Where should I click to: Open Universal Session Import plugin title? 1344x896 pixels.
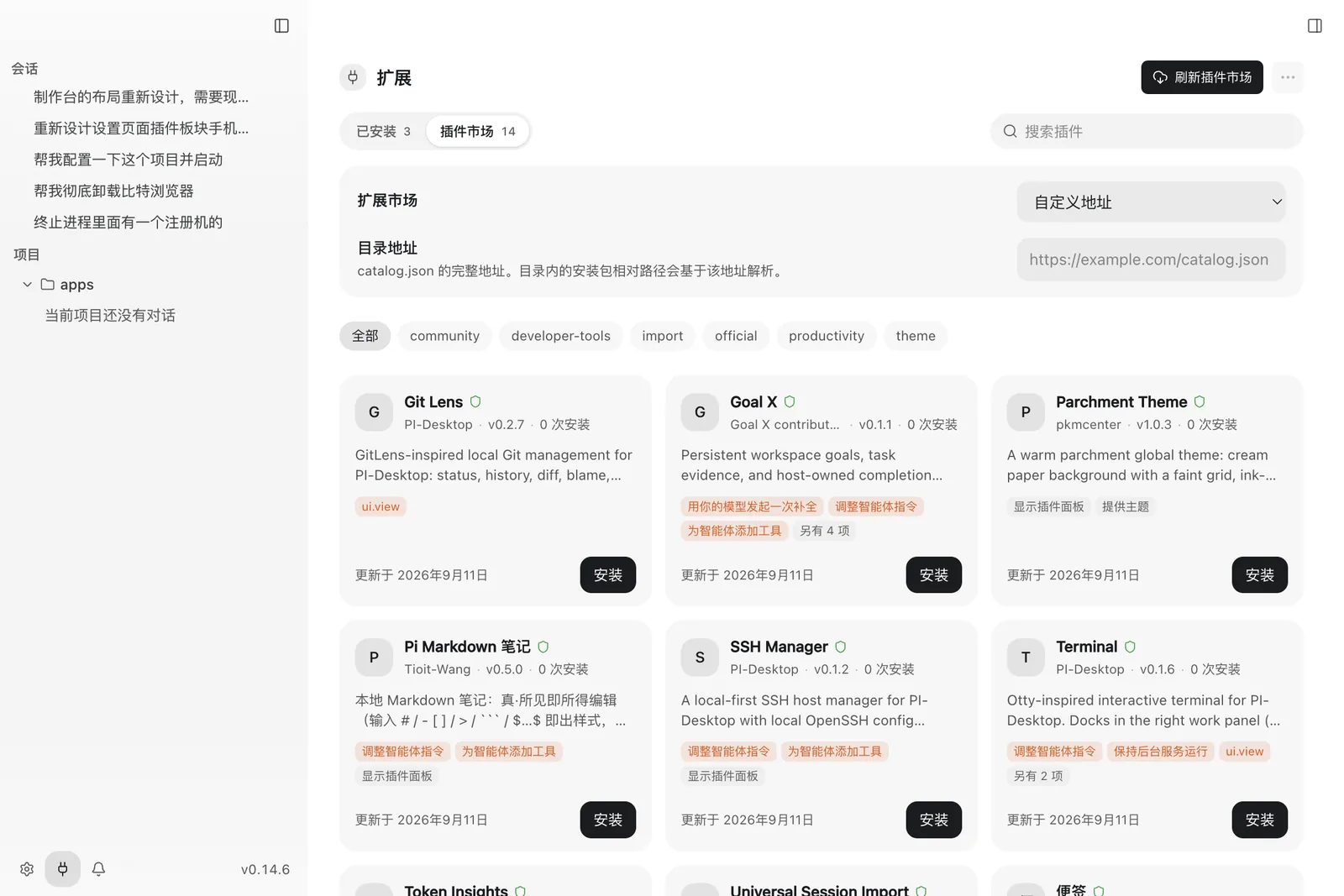[x=819, y=890]
